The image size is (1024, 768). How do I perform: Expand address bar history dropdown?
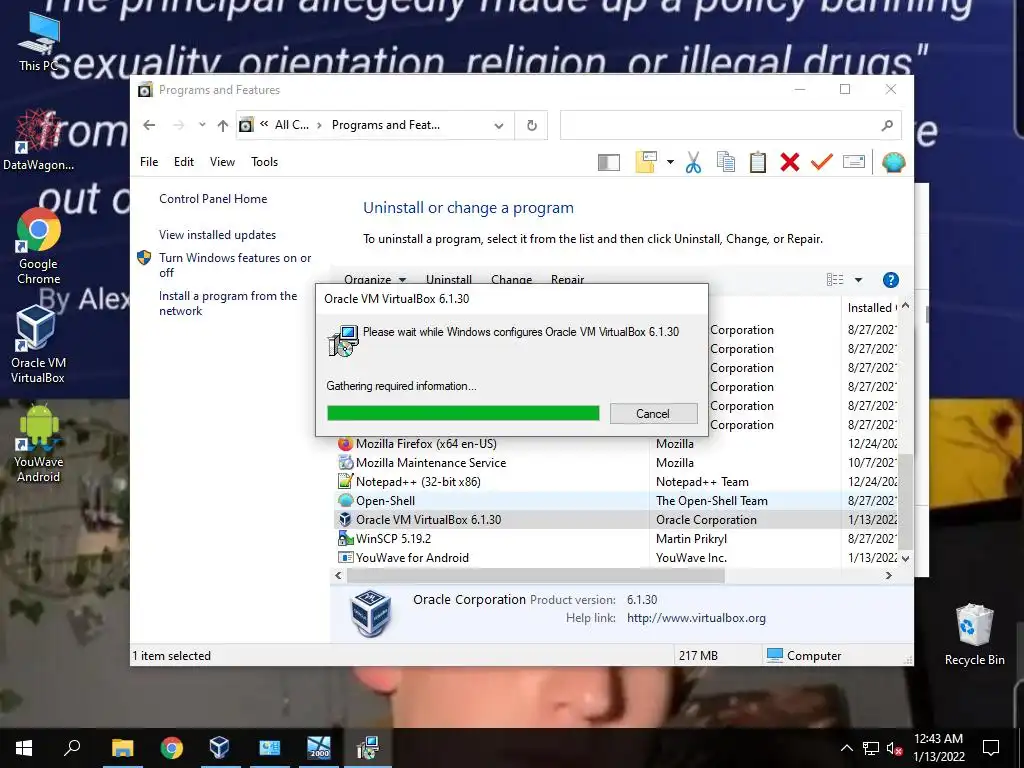click(499, 125)
